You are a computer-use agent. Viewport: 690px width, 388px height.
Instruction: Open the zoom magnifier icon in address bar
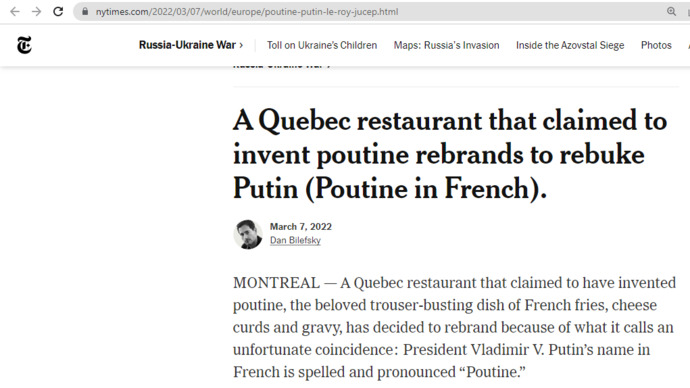[671, 12]
